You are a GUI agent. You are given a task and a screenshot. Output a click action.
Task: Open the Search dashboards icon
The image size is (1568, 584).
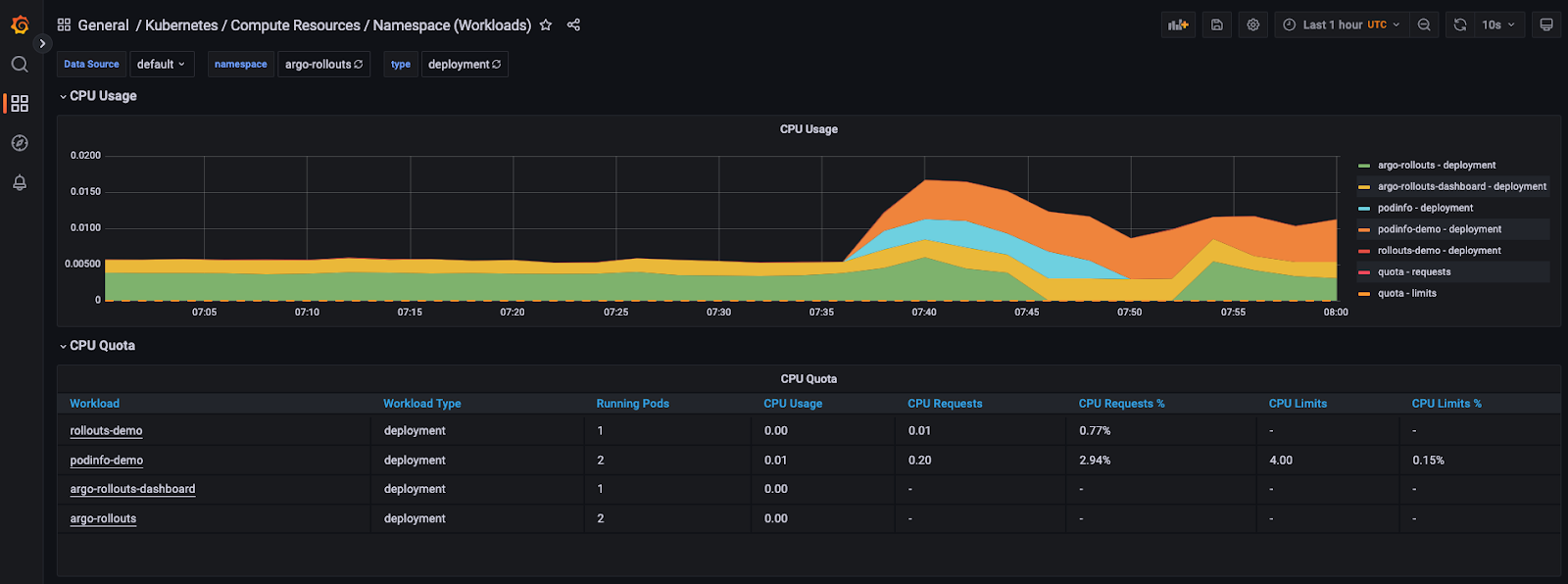pos(20,64)
